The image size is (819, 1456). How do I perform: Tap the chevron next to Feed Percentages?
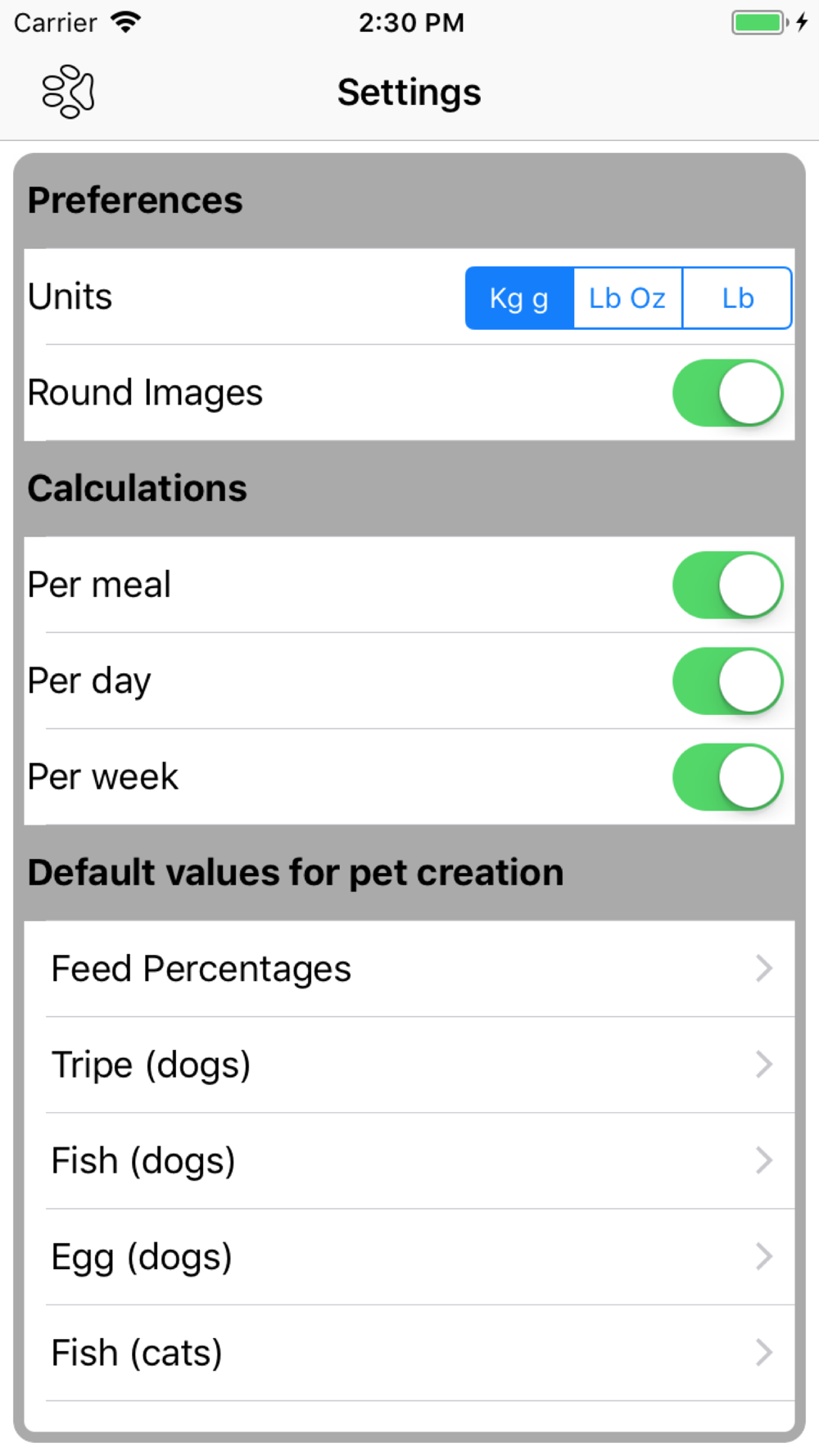[x=763, y=969]
